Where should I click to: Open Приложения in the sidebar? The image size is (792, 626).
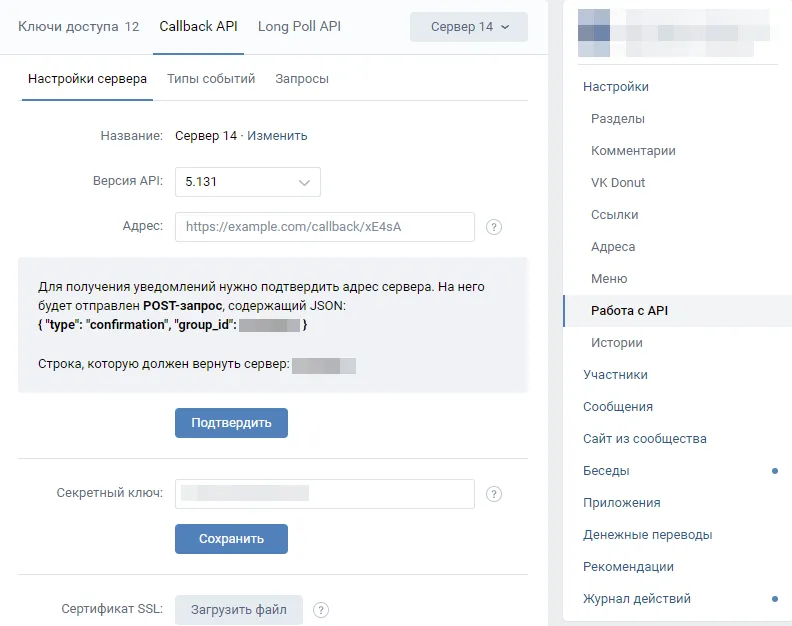point(621,503)
